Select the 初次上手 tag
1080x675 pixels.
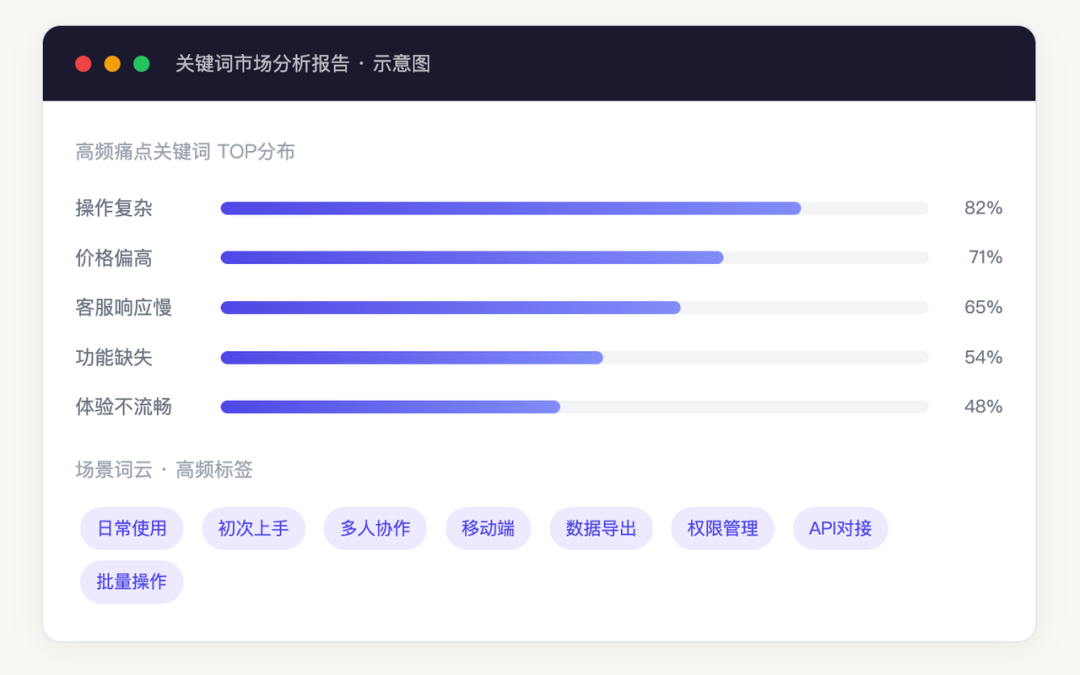pyautogui.click(x=253, y=528)
